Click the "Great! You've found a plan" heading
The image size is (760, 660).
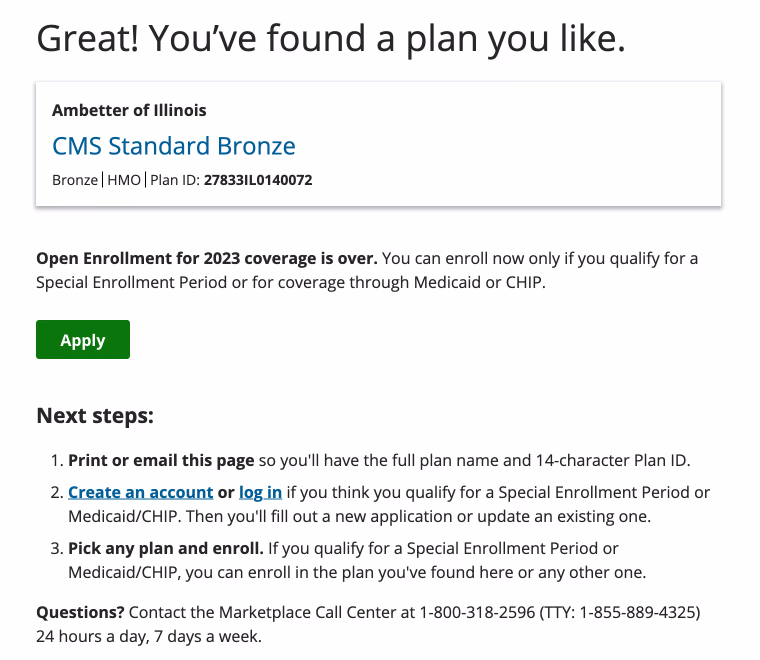click(x=331, y=38)
